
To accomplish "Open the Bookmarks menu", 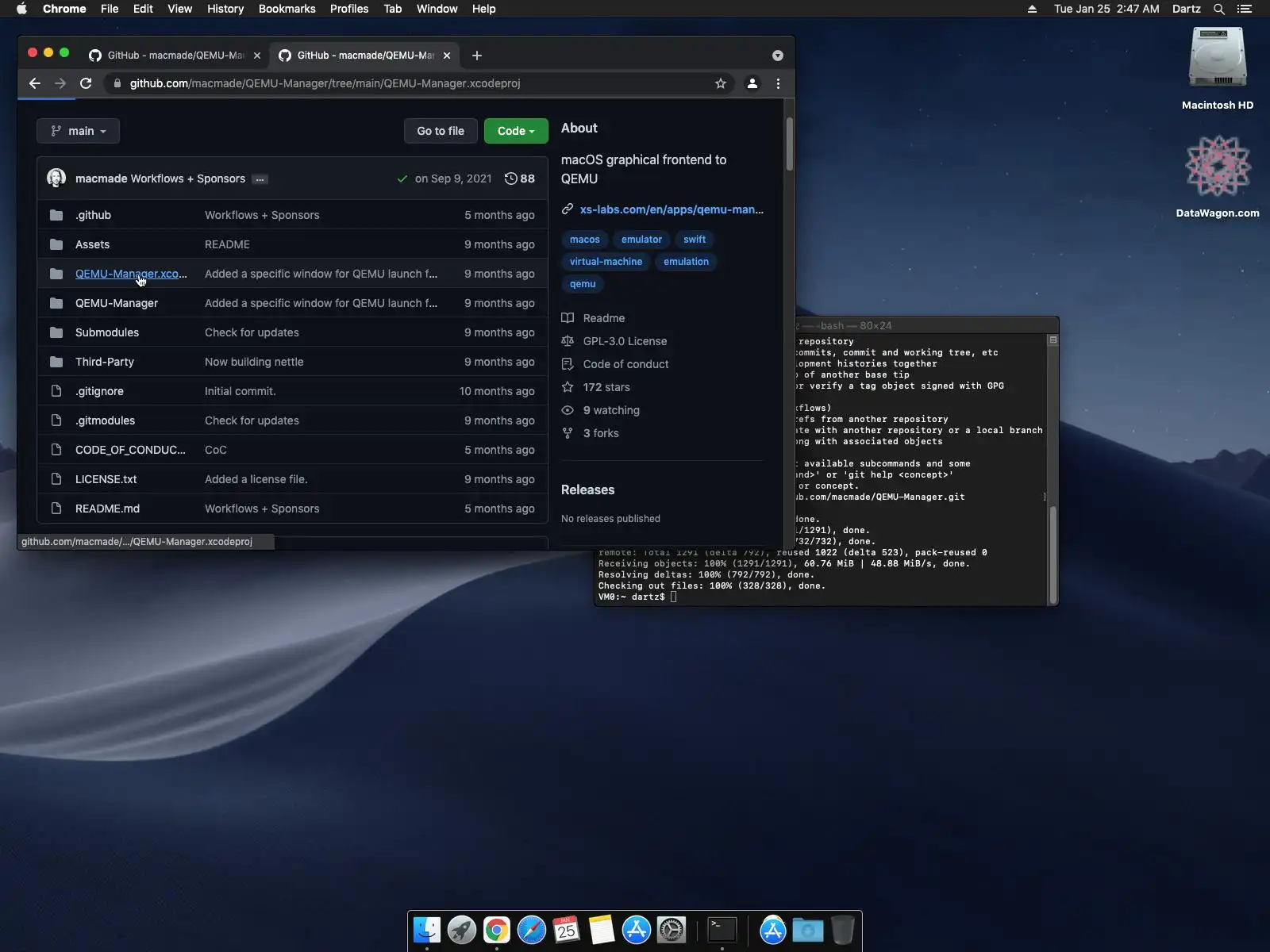I will (287, 9).
